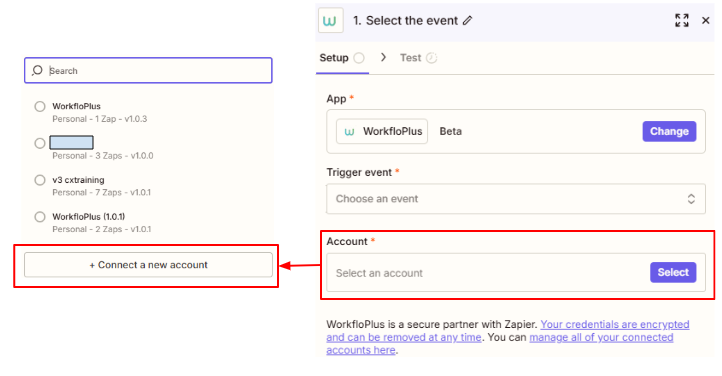Click the magnifier icon in Search box
The image size is (722, 376).
37,70
